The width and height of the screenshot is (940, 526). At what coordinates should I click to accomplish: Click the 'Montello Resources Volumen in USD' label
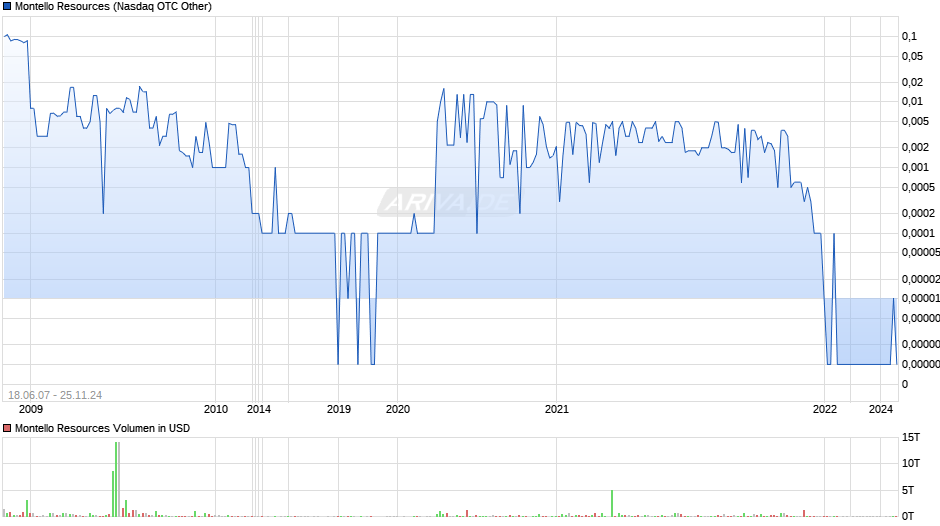click(x=103, y=428)
